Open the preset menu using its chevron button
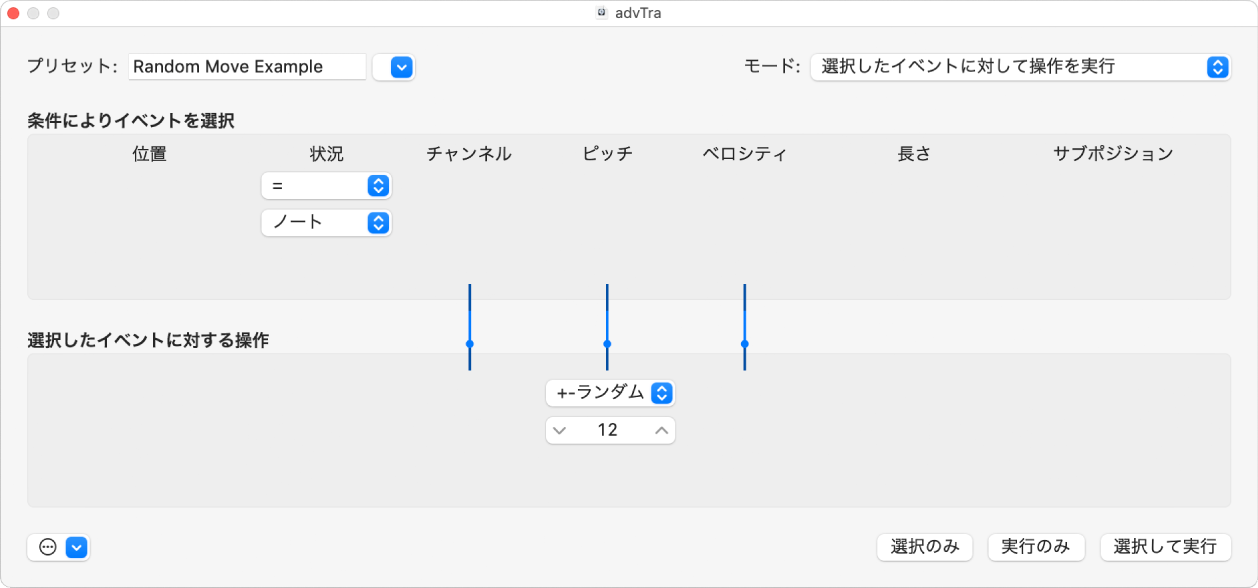The height and width of the screenshot is (588, 1258). click(x=394, y=67)
